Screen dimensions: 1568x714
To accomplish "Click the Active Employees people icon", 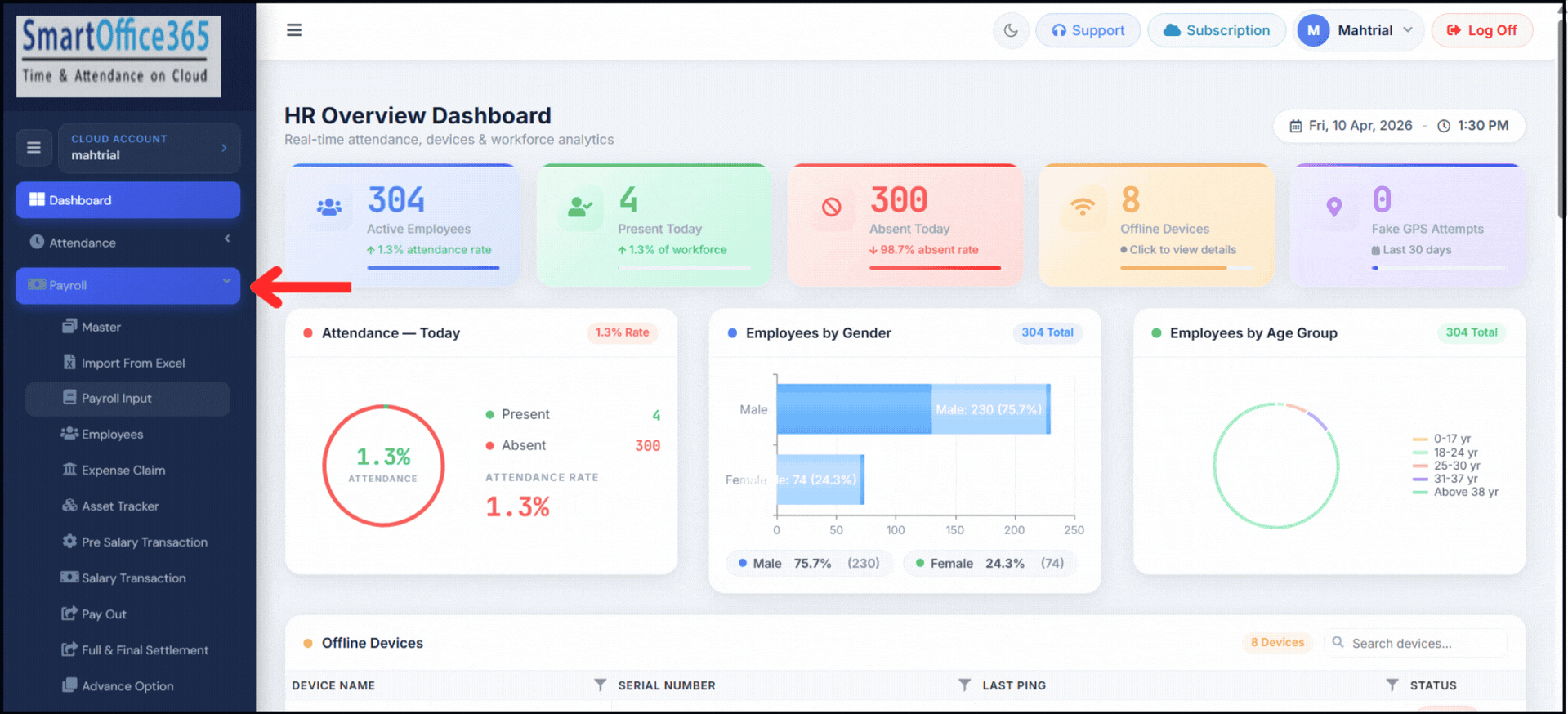I will [329, 208].
